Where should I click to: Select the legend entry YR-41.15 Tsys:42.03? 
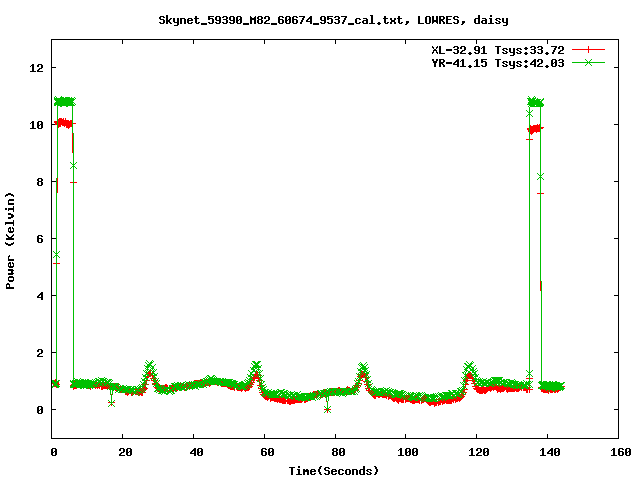[498, 63]
